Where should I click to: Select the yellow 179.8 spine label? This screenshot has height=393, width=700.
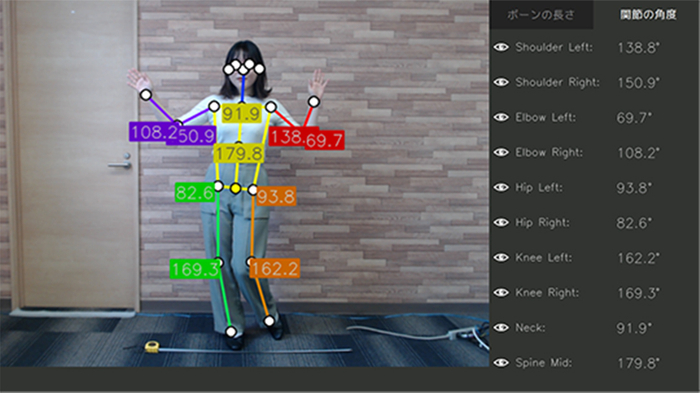click(239, 153)
